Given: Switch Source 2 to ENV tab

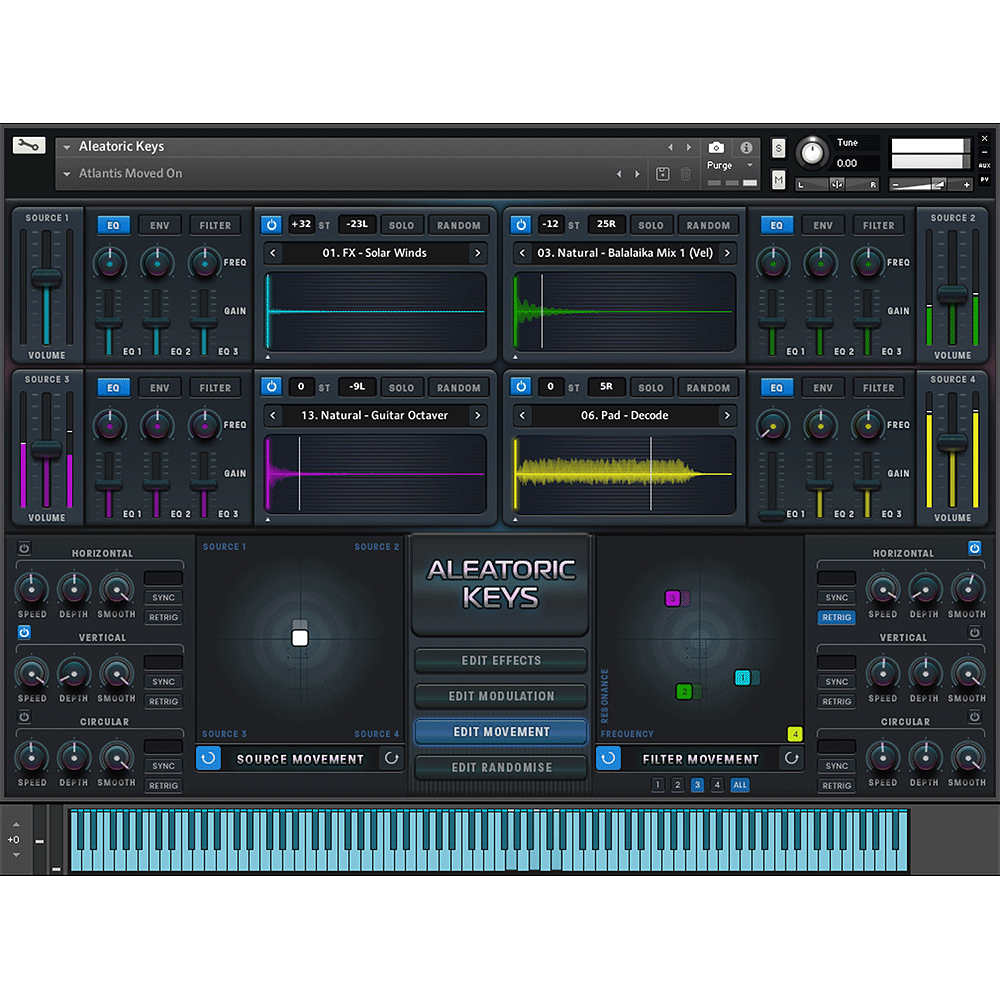Looking at the screenshot, I should 823,225.
